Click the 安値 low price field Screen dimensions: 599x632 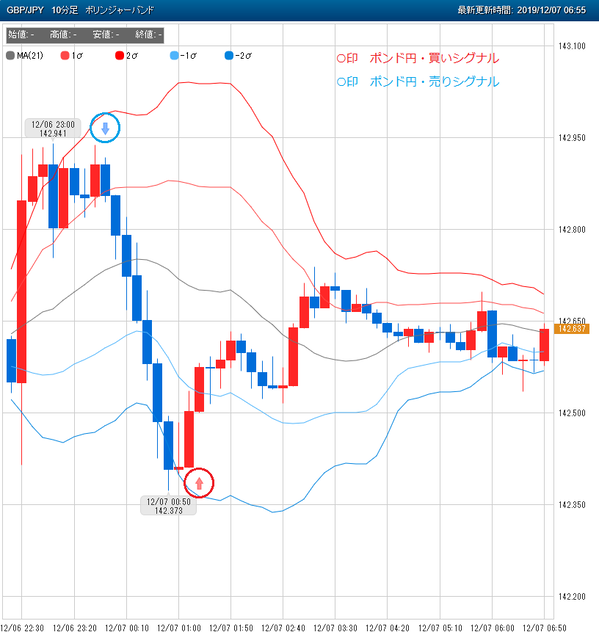(x=106, y=35)
